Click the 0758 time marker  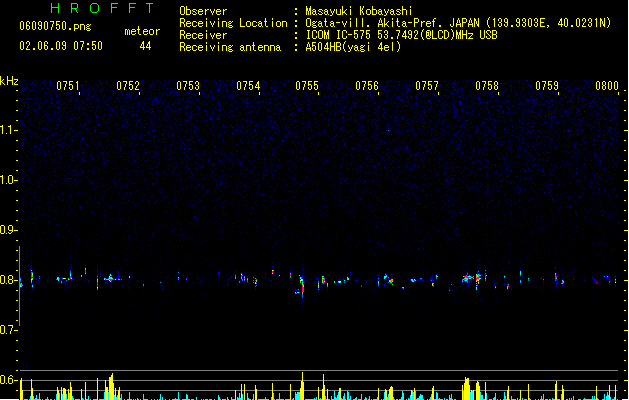[x=487, y=86]
